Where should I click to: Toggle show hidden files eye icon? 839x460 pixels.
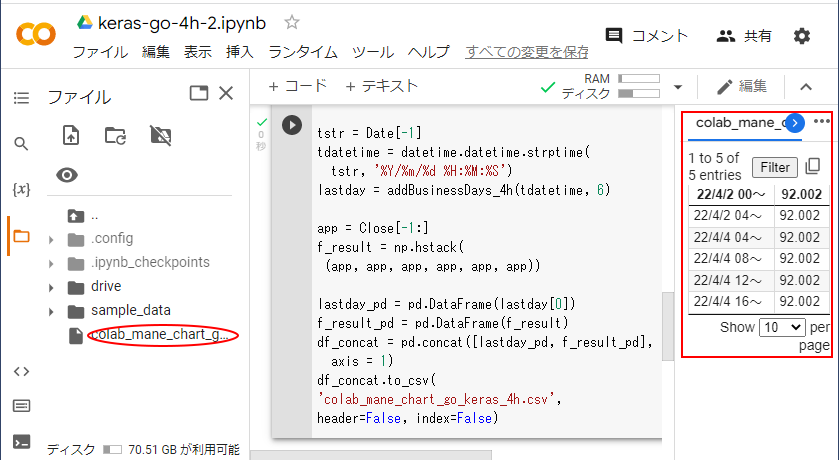coord(67,175)
